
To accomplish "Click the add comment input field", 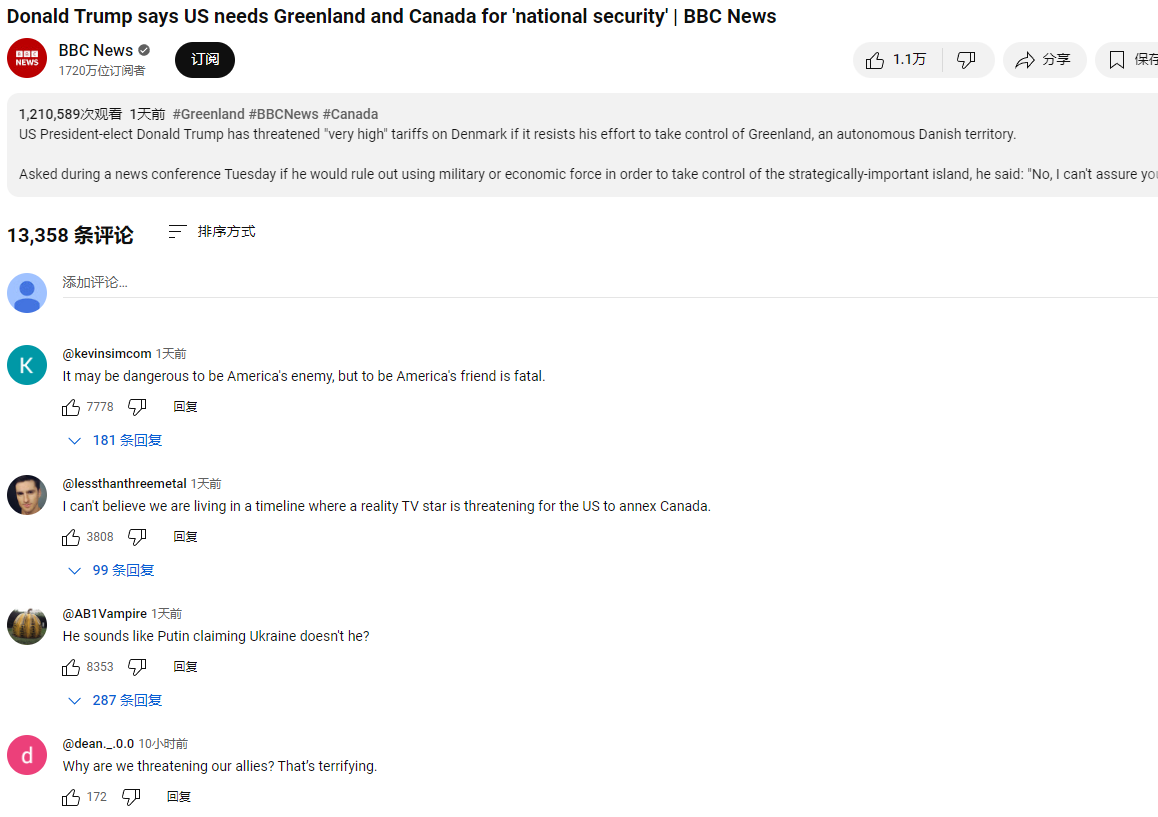I will click(x=600, y=283).
